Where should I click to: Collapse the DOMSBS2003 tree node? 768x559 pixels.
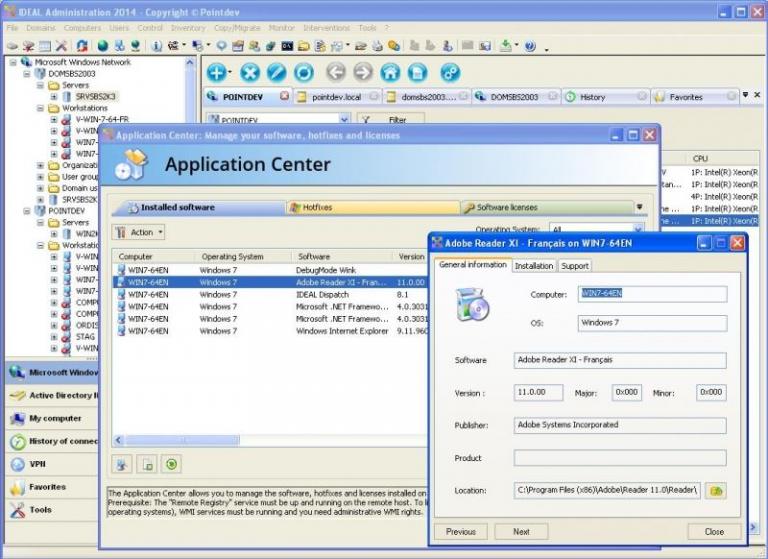[28, 74]
